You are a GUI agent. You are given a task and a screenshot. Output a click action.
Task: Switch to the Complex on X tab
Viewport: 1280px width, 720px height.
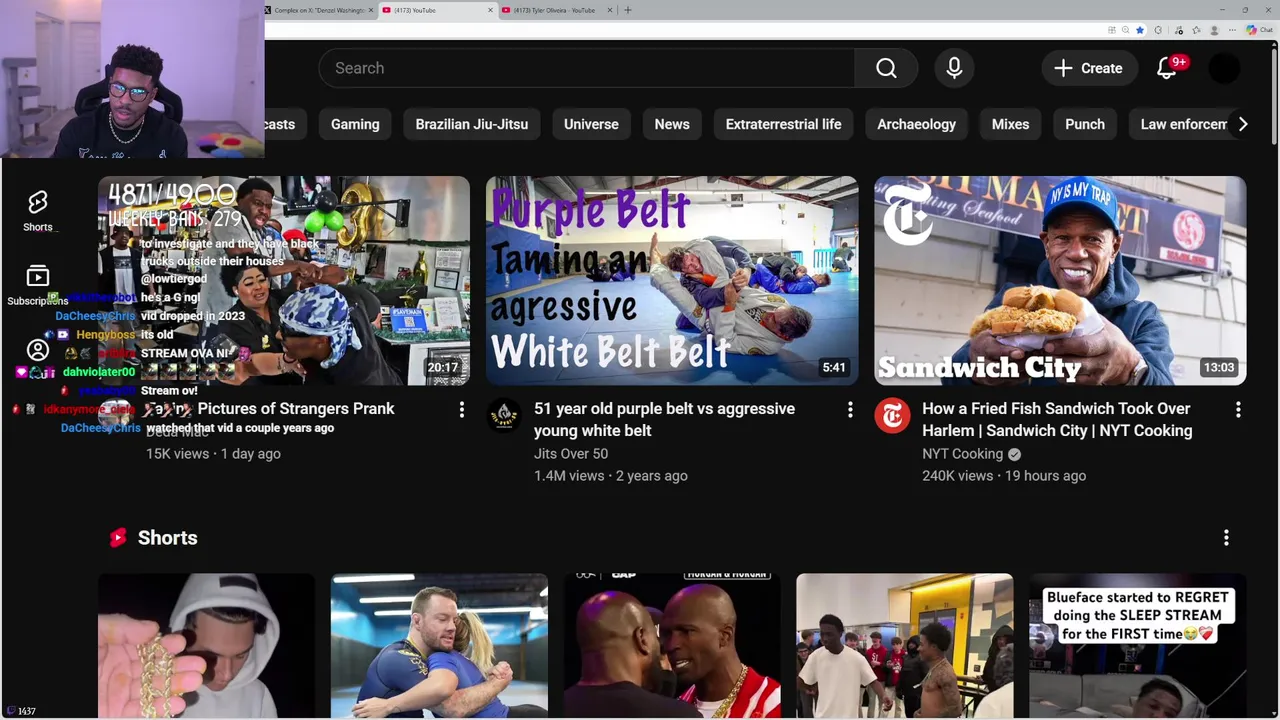[318, 10]
